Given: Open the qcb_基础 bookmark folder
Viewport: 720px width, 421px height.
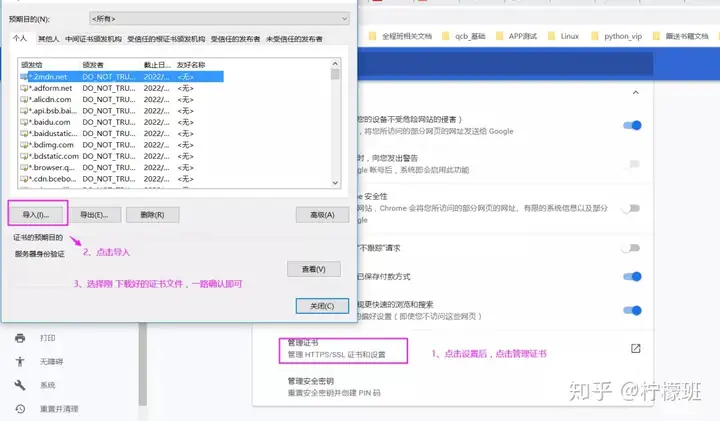Looking at the screenshot, I should tap(463, 36).
